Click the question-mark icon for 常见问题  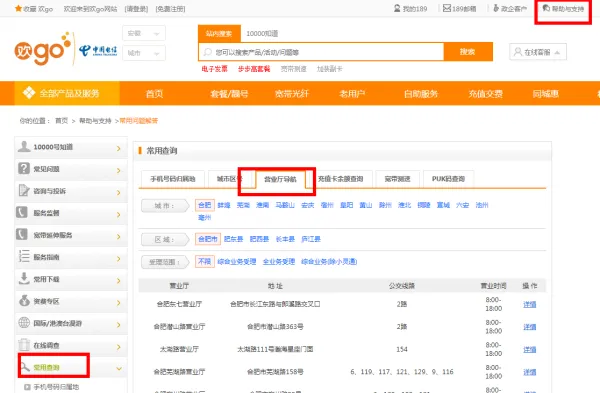click(x=24, y=168)
